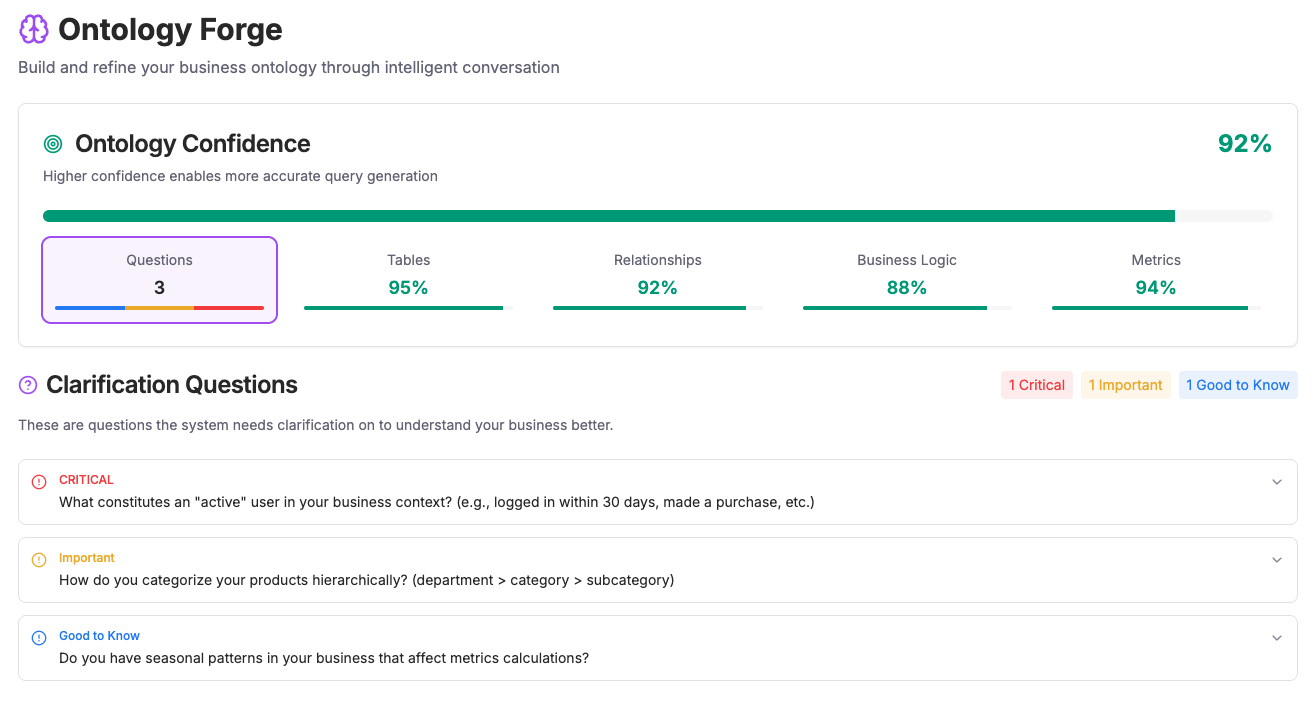Click the 1 Critical filter badge
The image size is (1315, 703).
tap(1037, 384)
